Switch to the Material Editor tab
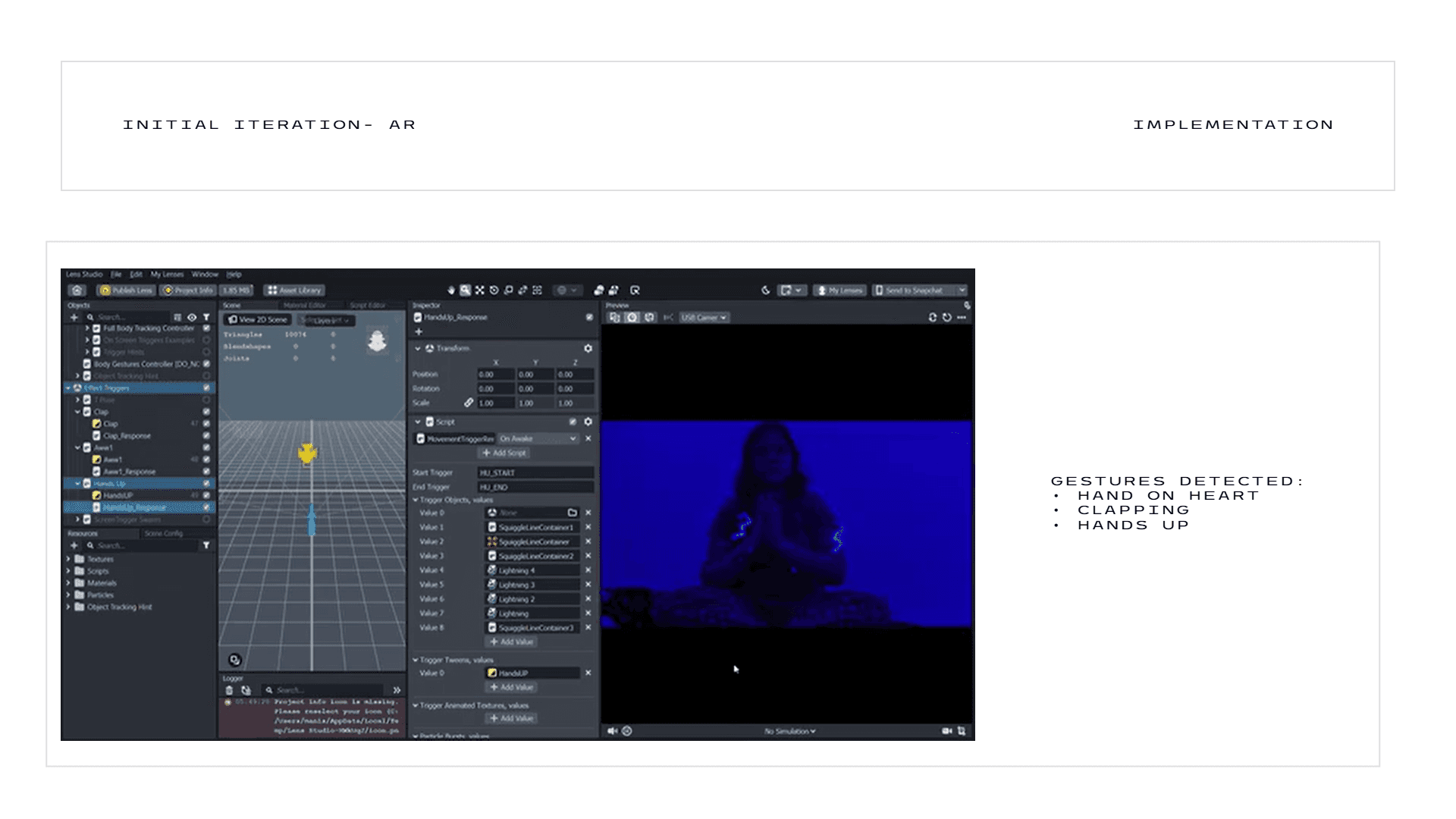The height and width of the screenshot is (819, 1456). tap(304, 306)
